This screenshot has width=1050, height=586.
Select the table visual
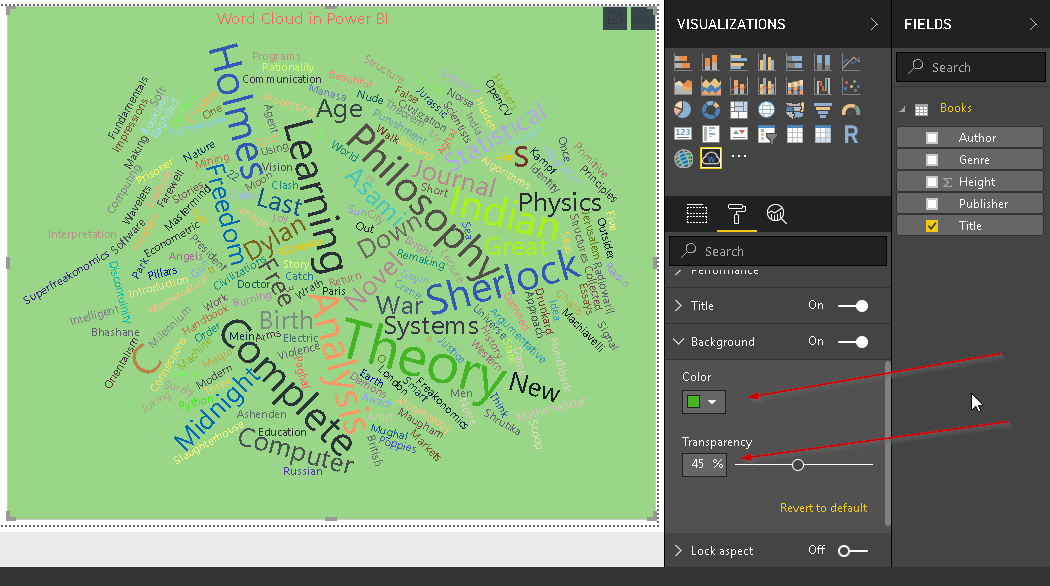pos(795,134)
